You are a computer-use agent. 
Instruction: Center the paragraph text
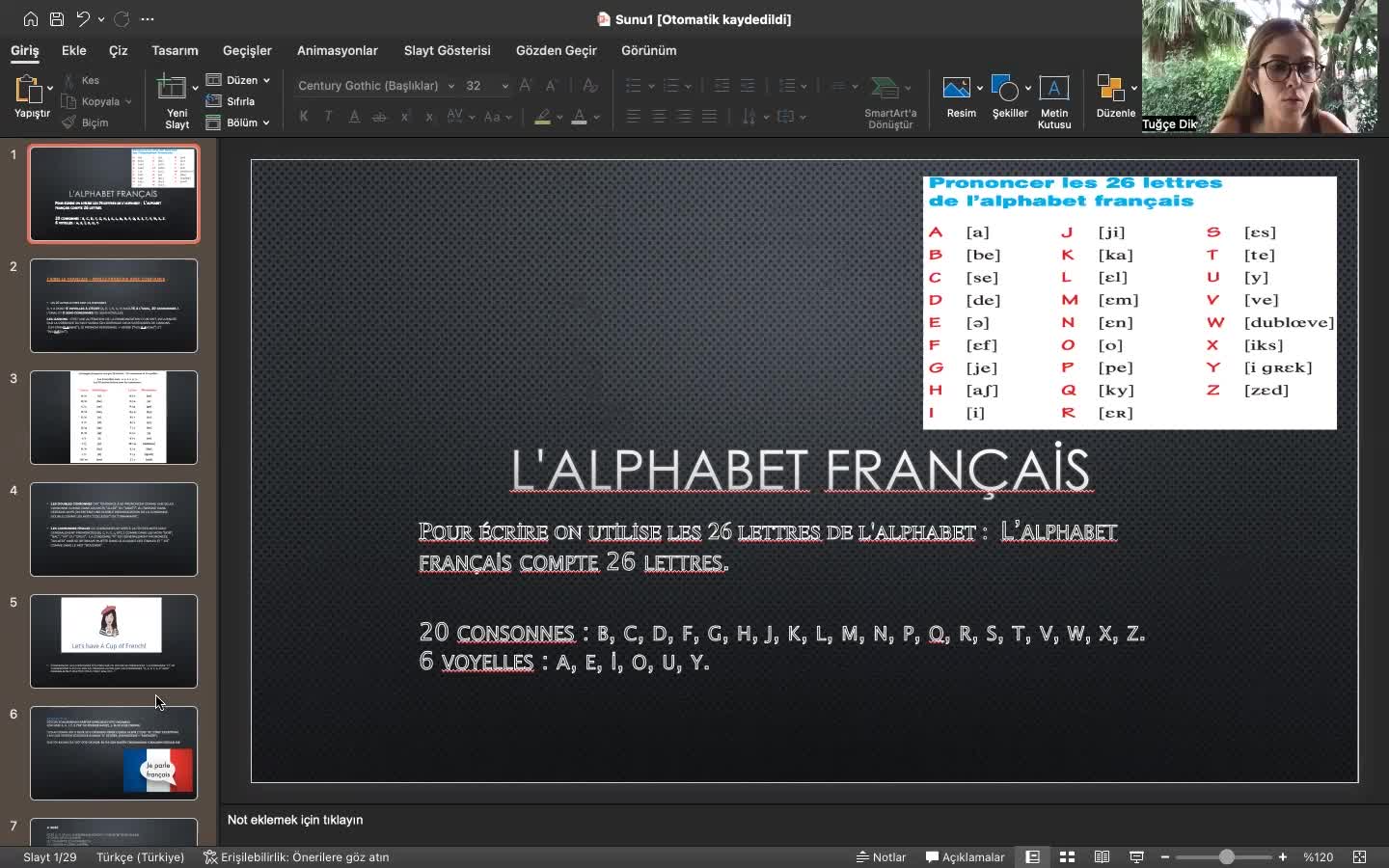[x=659, y=117]
